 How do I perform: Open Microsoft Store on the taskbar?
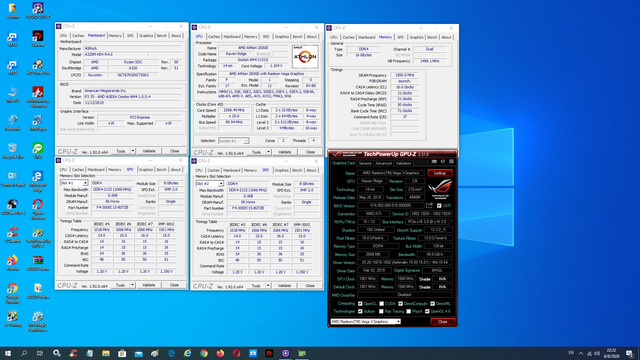(x=122, y=353)
